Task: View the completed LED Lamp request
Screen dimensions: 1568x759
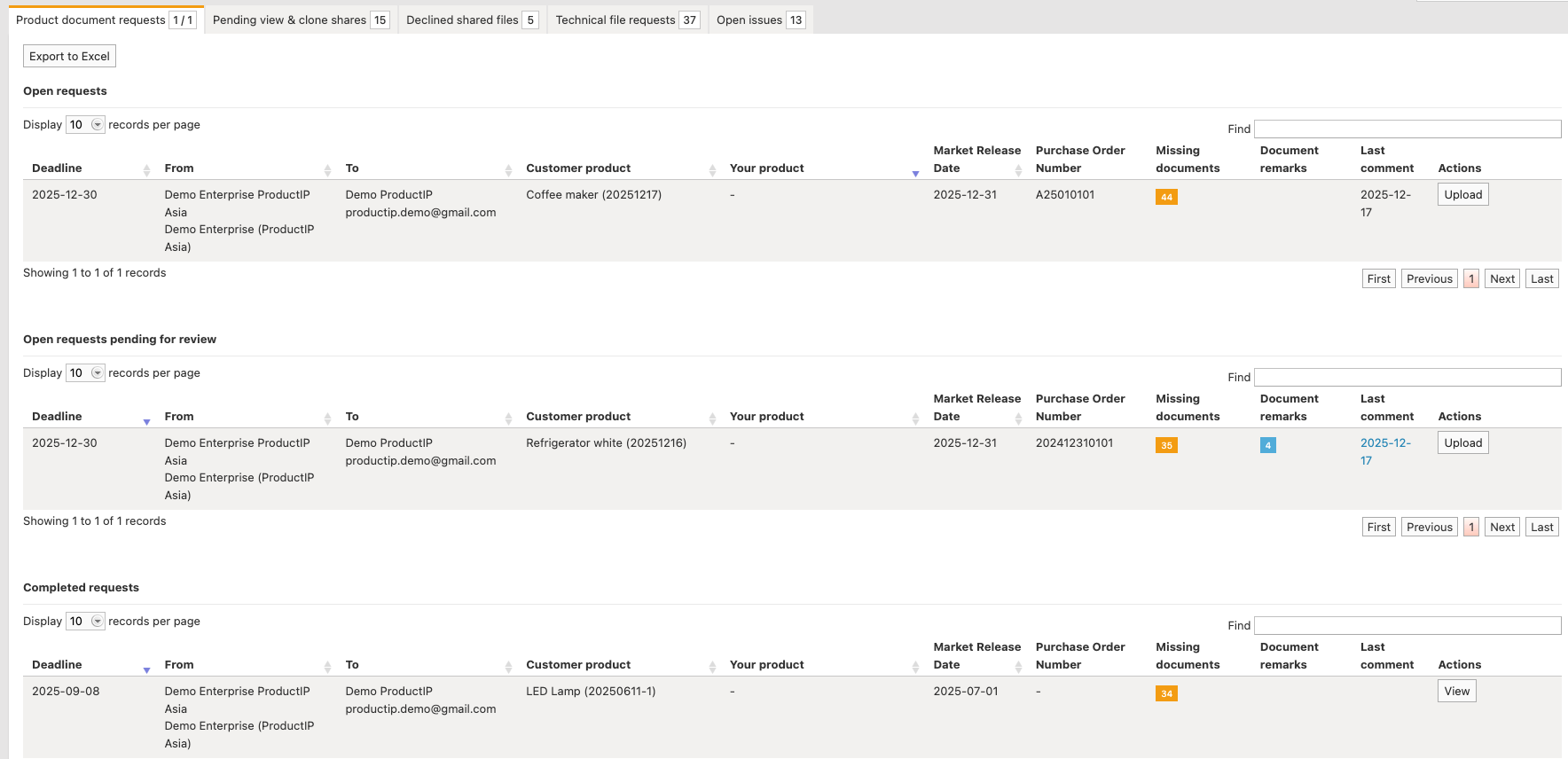Action: [x=1456, y=692]
